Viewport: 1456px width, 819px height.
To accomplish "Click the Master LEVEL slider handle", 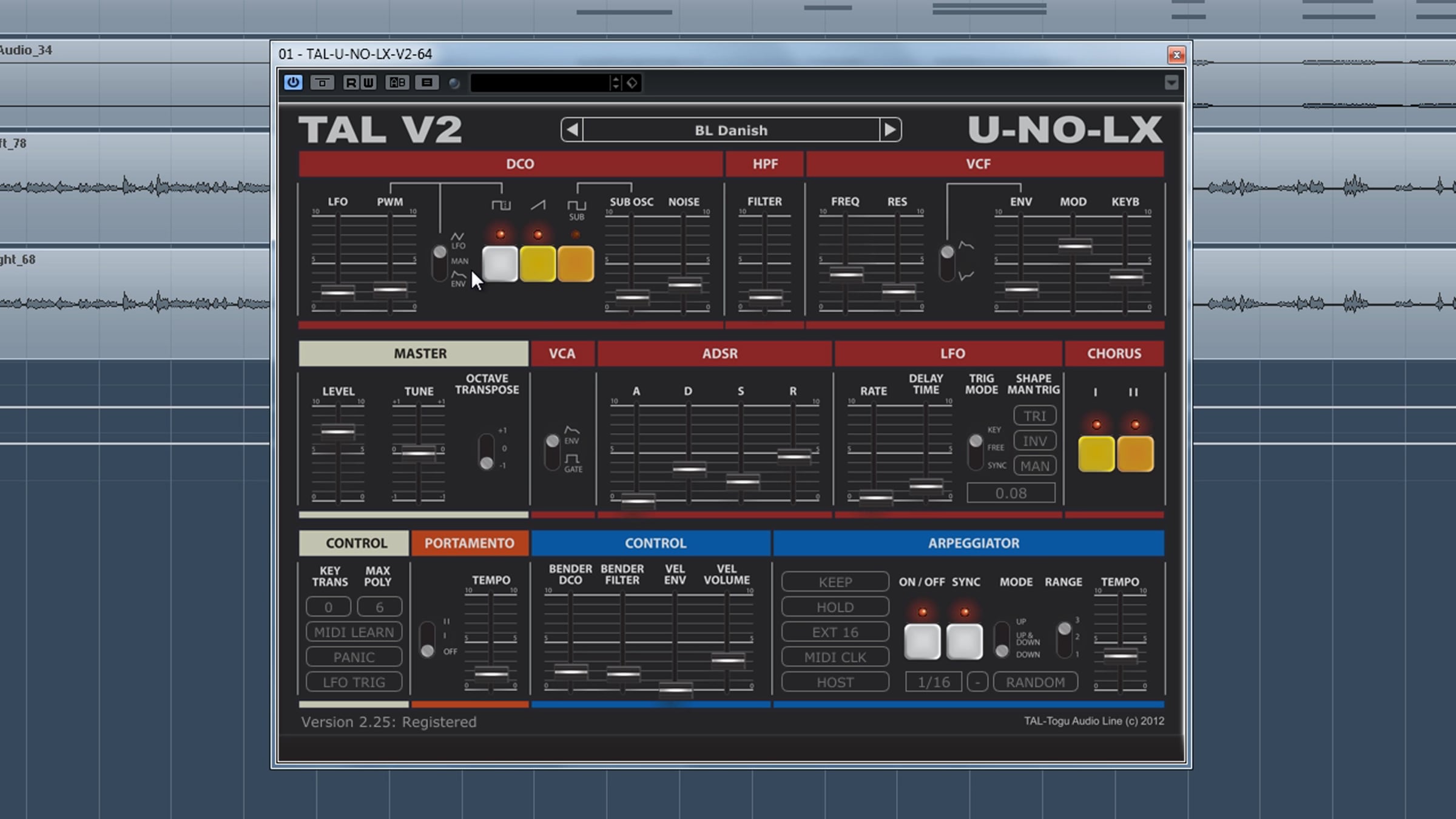I will [338, 431].
